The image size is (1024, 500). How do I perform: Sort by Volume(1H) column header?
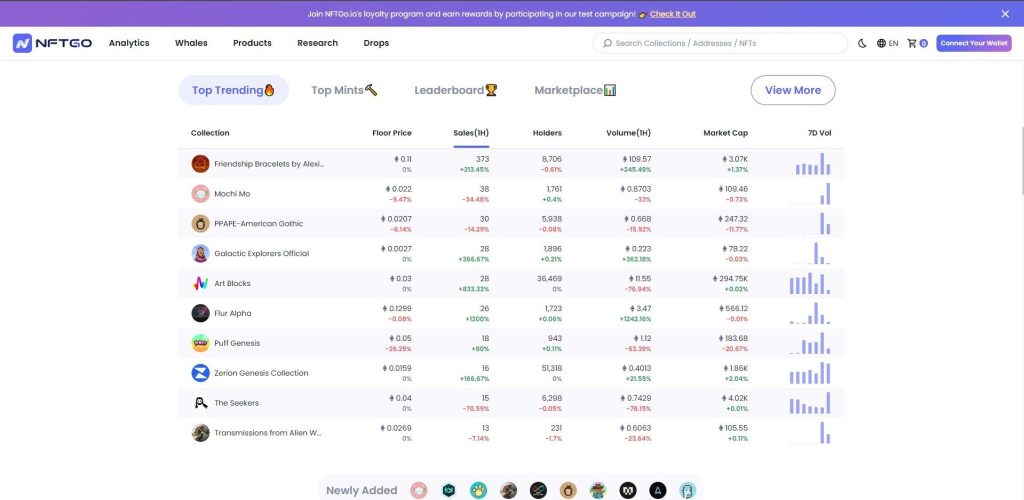tap(628, 133)
